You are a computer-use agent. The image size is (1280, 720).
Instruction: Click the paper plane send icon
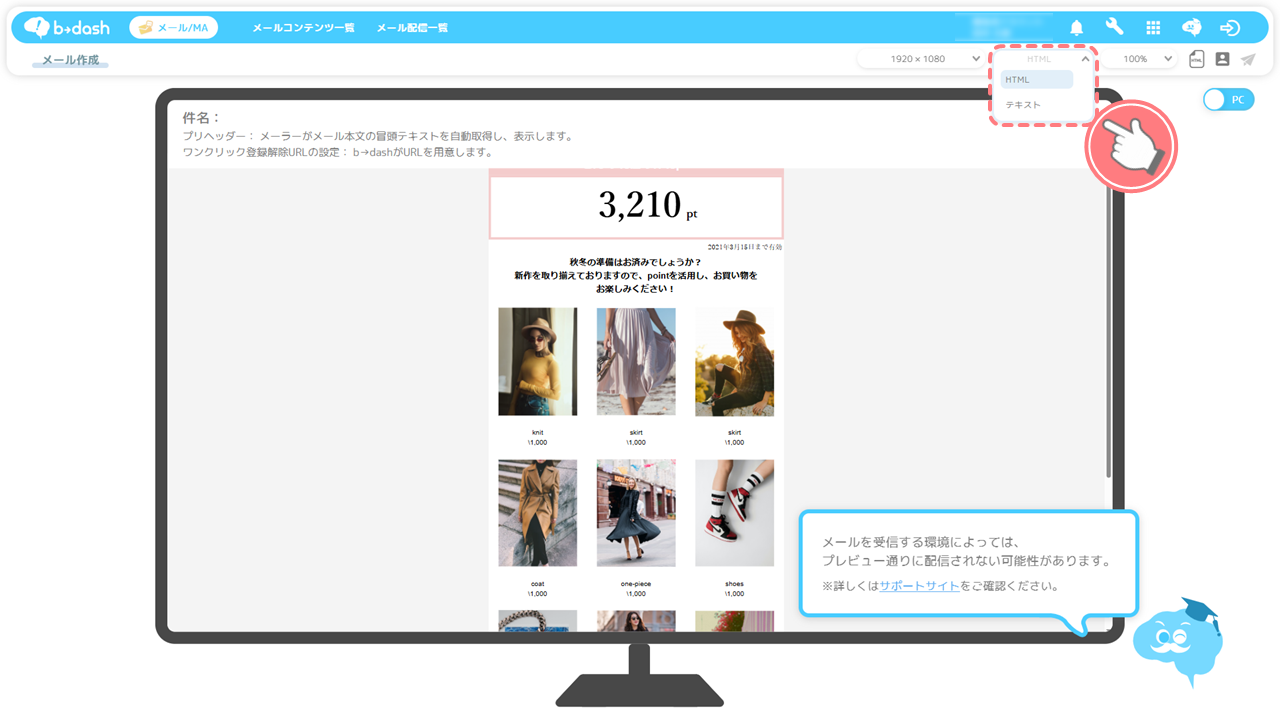[1248, 59]
